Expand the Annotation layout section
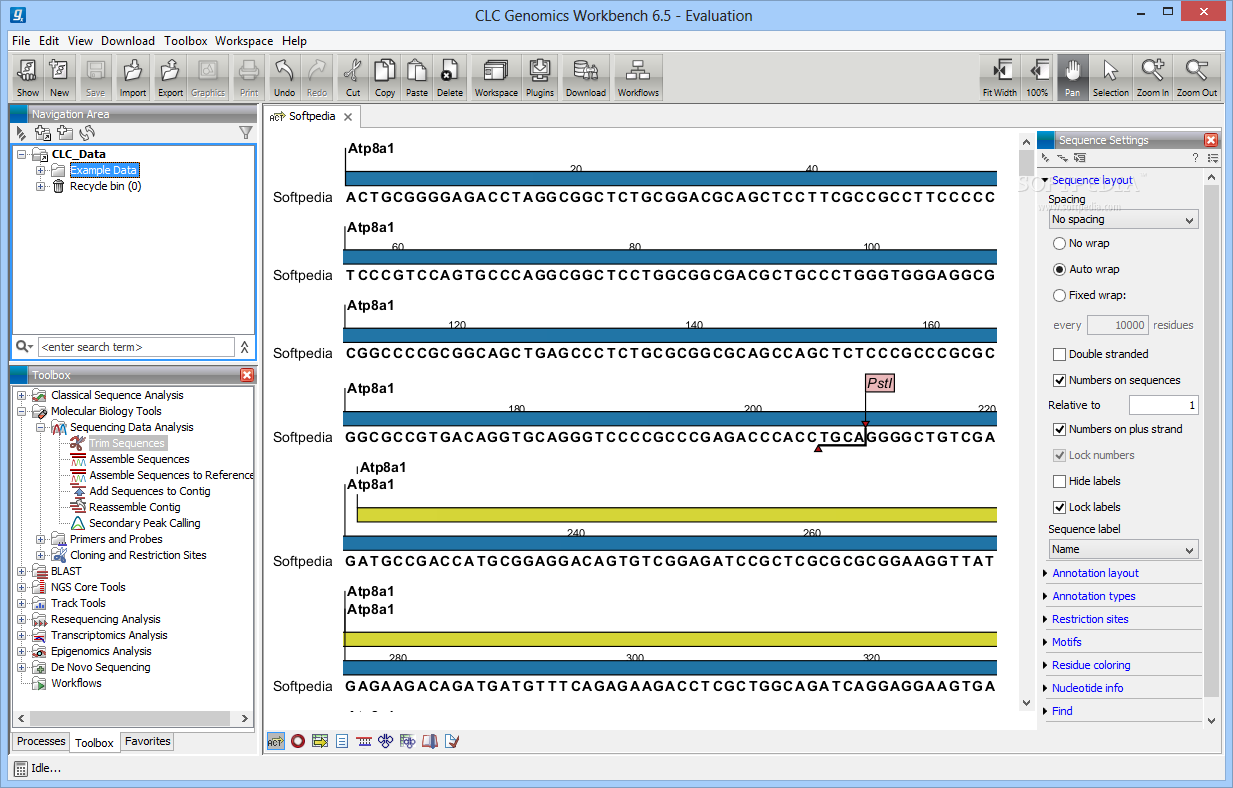This screenshot has width=1233, height=788. coord(1045,573)
